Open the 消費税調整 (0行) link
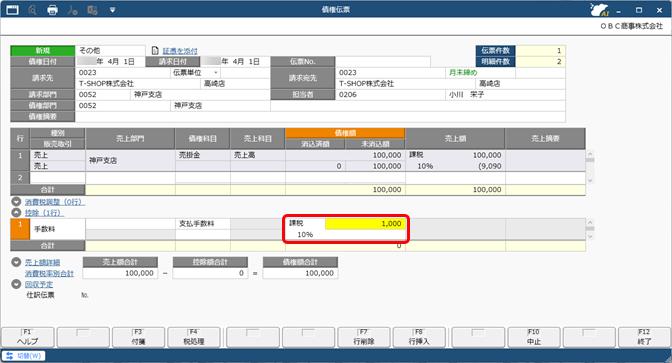This screenshot has height=363, width=672. click(x=55, y=202)
